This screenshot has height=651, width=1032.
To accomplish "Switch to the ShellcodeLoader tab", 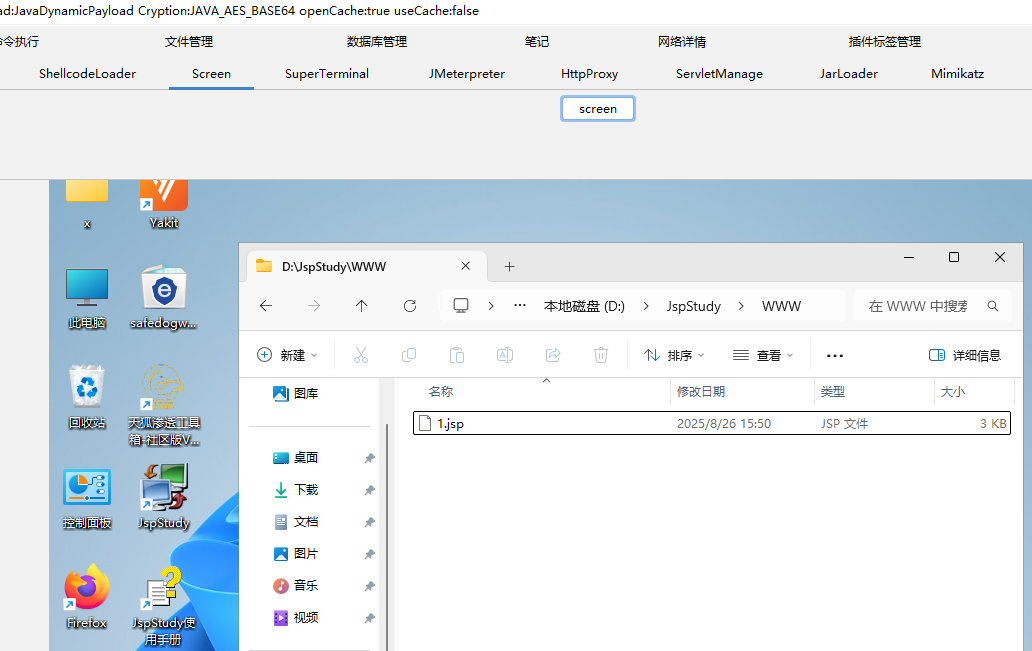I will tap(88, 74).
